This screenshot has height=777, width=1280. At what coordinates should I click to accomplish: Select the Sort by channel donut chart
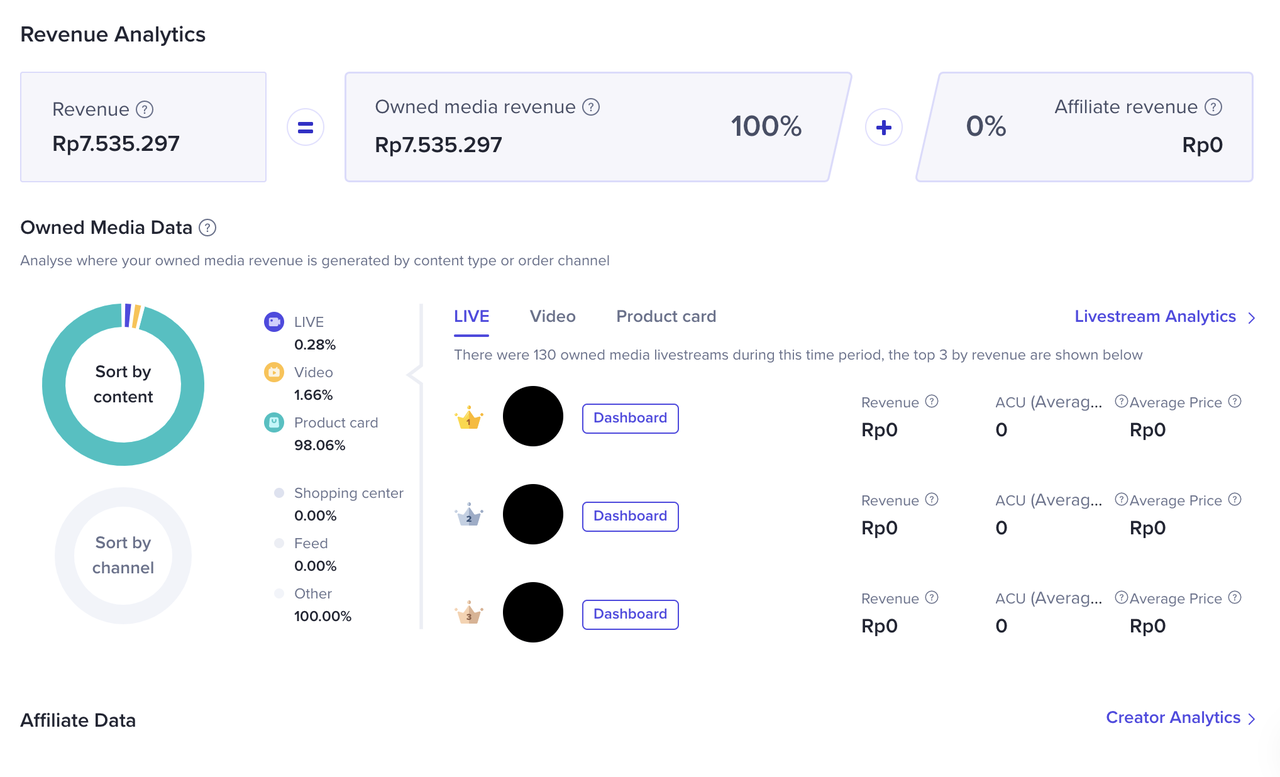point(123,555)
